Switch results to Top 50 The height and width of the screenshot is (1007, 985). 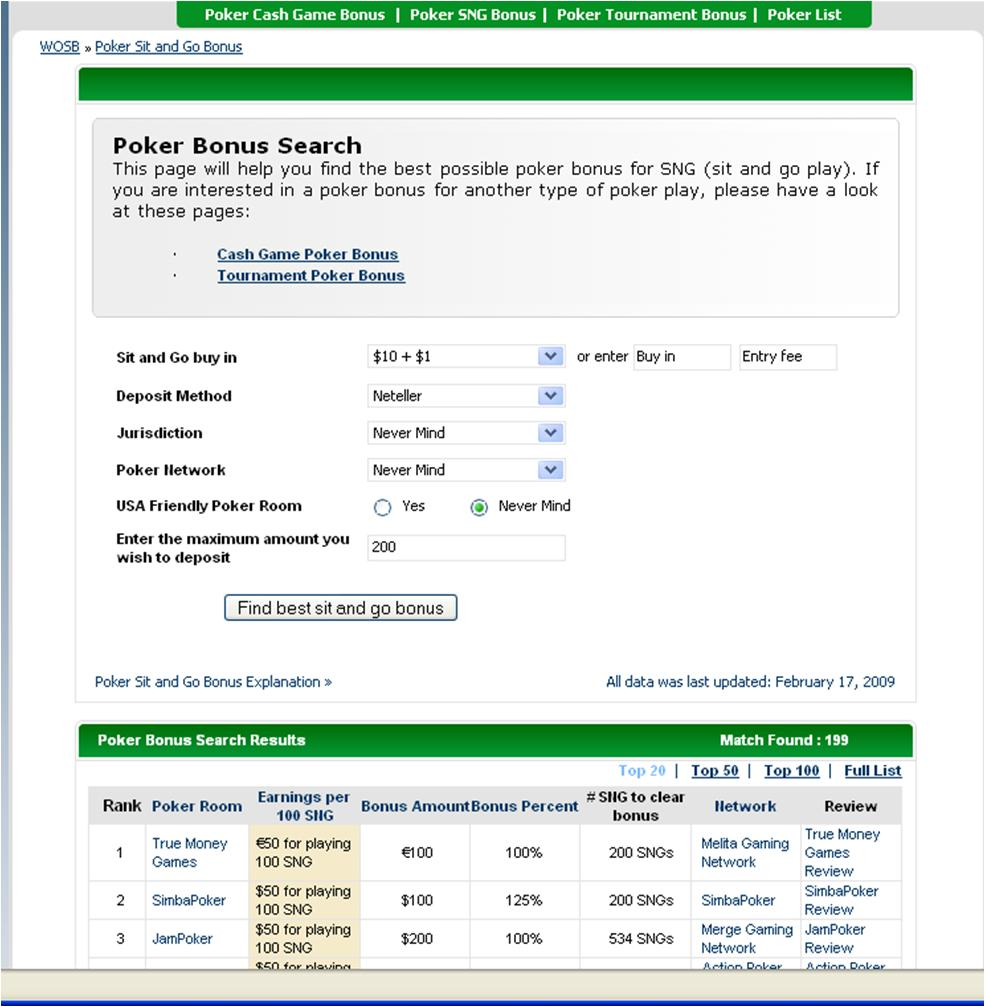[x=715, y=771]
